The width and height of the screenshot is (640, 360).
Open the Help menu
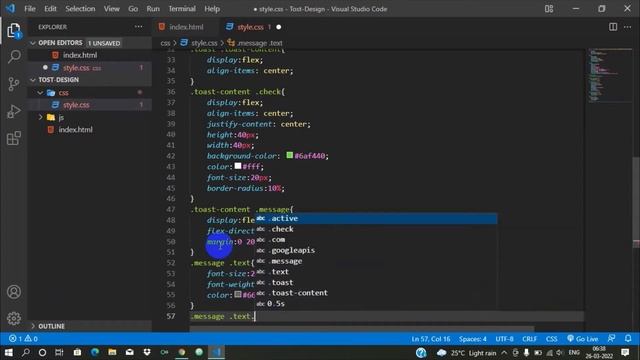click(212, 9)
